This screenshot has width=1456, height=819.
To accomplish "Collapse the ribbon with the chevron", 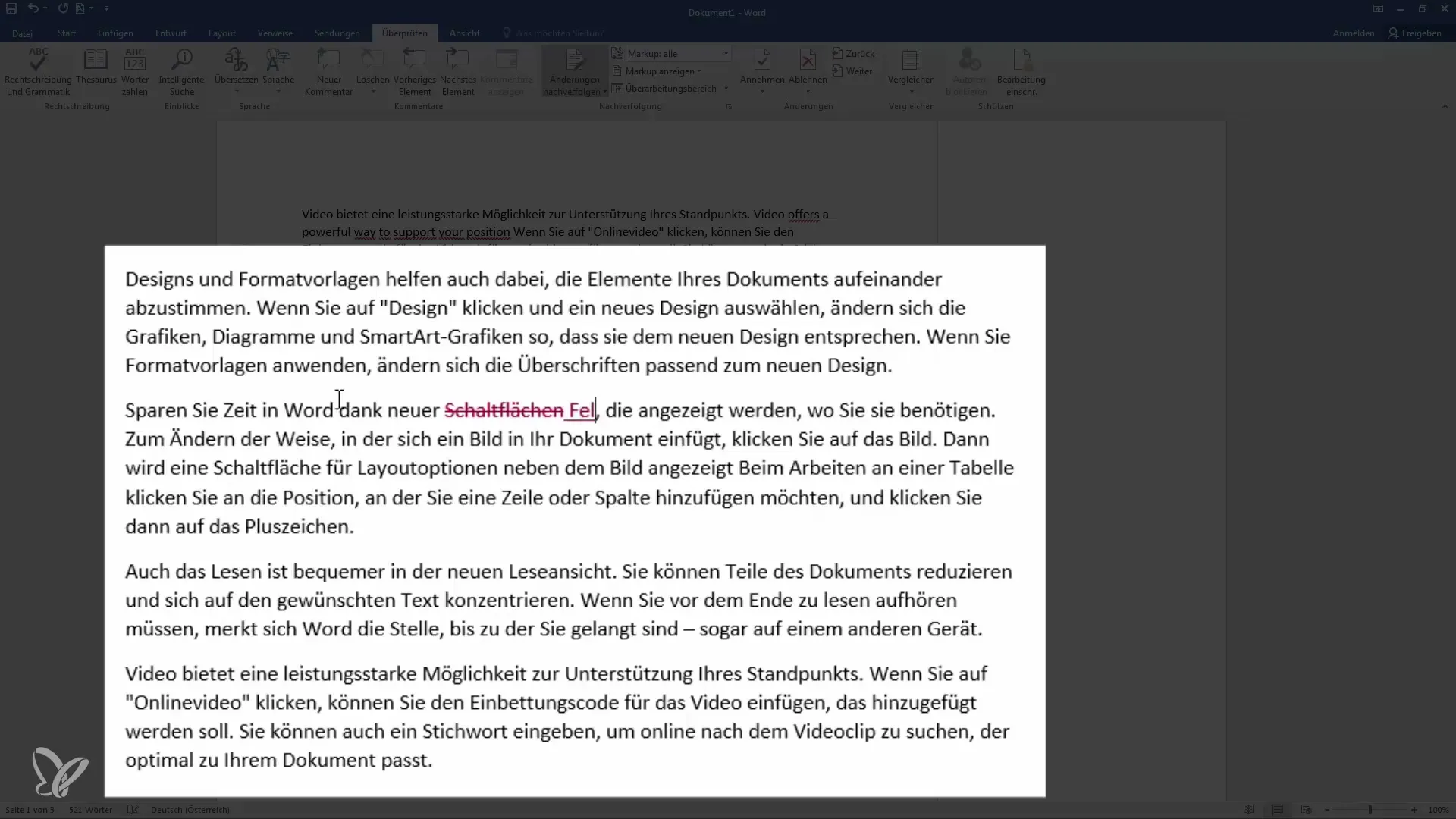I will (1445, 107).
